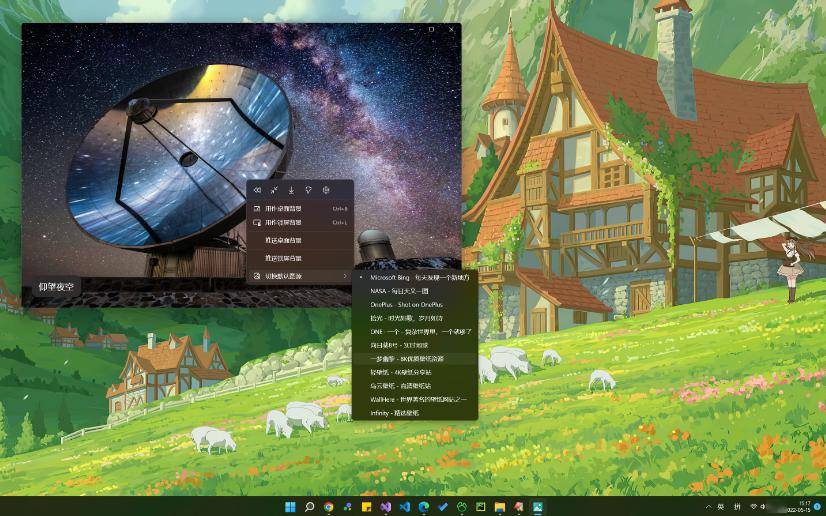Select 推送锁屏背景 in the context menu
This screenshot has width=826, height=516.
[x=300, y=258]
